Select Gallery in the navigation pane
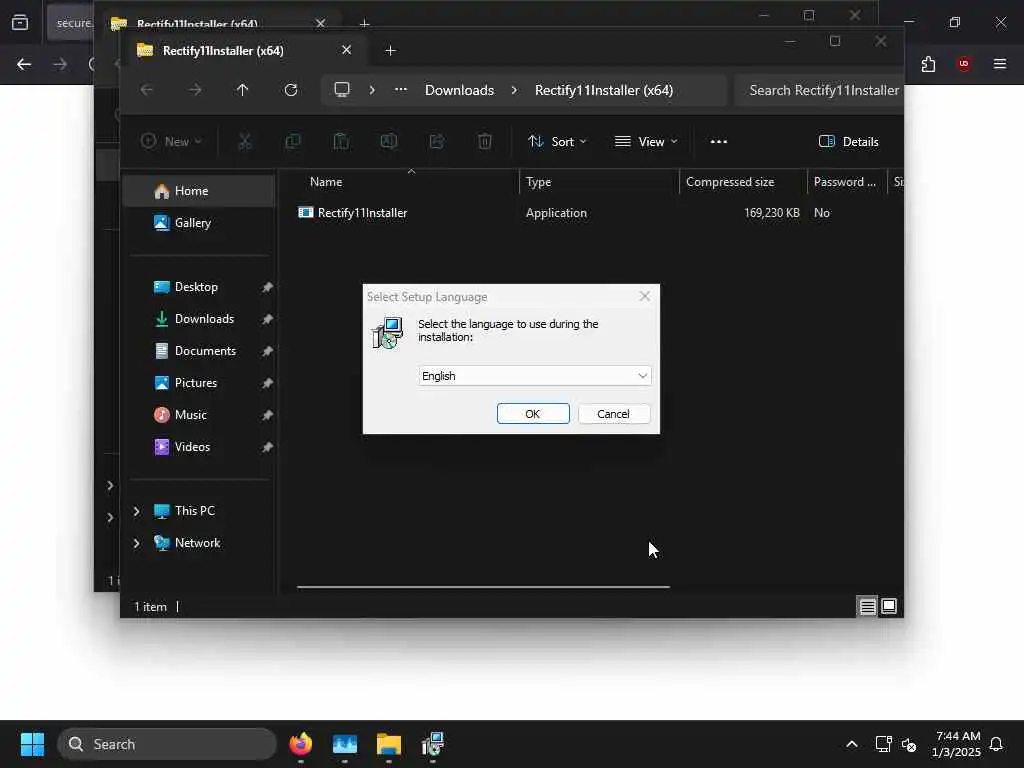Image resolution: width=1024 pixels, height=768 pixels. click(199, 223)
